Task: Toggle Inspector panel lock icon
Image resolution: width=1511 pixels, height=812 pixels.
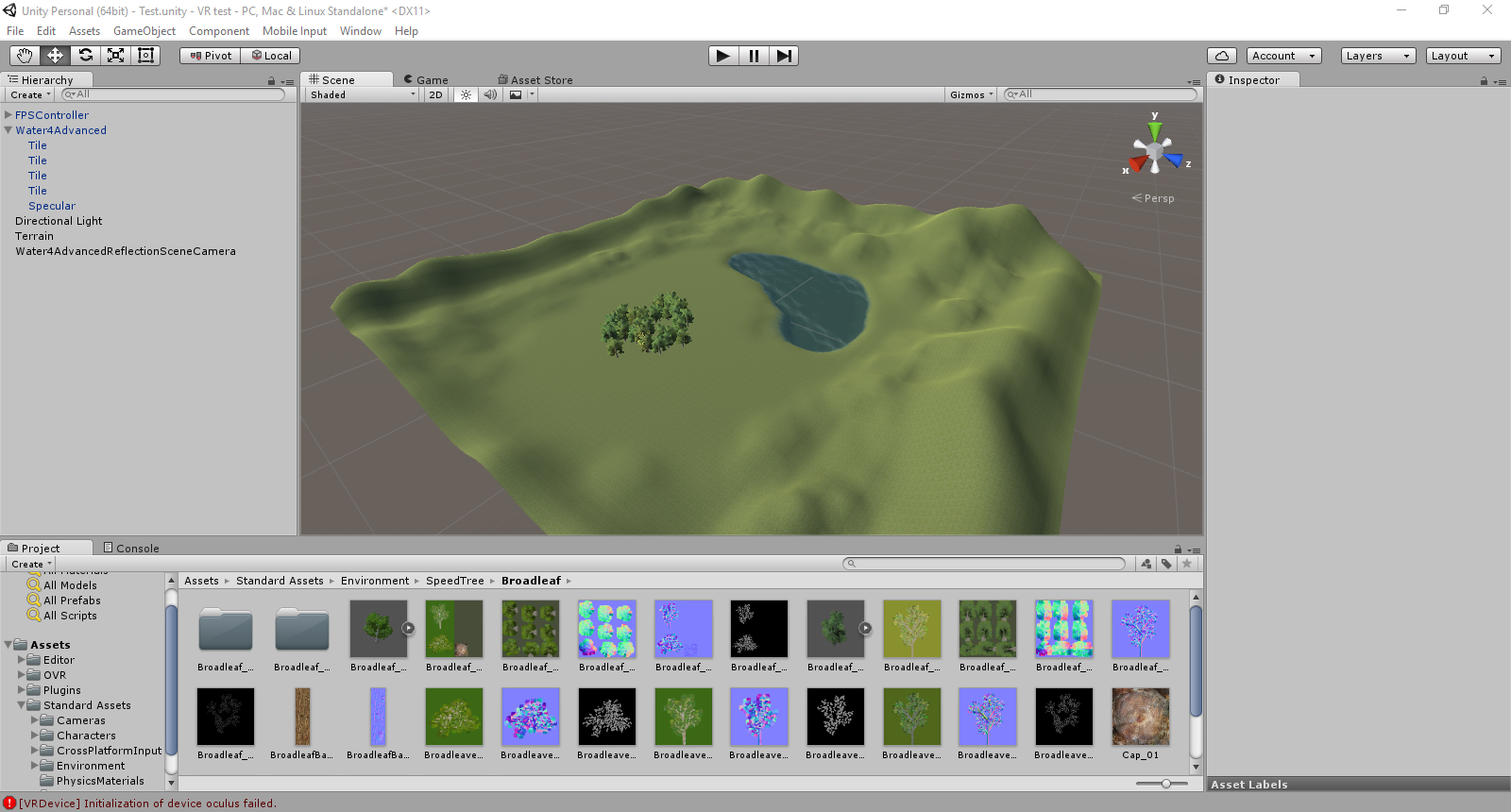Action: click(x=1485, y=81)
